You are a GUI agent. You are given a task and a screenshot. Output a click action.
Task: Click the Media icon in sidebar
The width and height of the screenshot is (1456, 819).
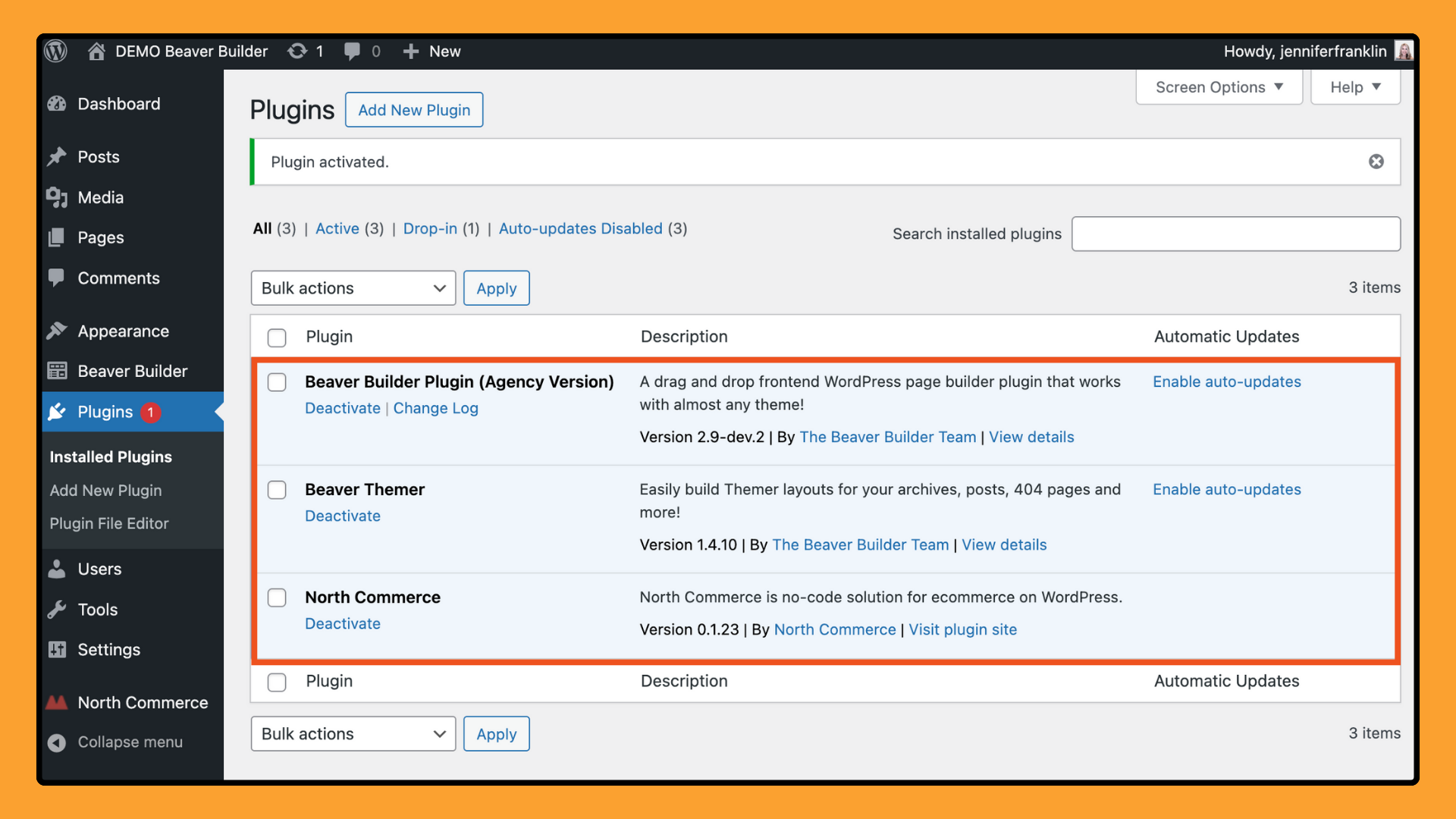point(57,197)
